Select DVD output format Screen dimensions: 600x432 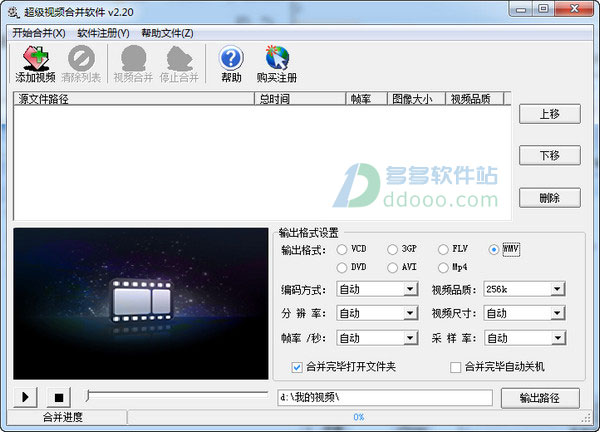pyautogui.click(x=341, y=267)
